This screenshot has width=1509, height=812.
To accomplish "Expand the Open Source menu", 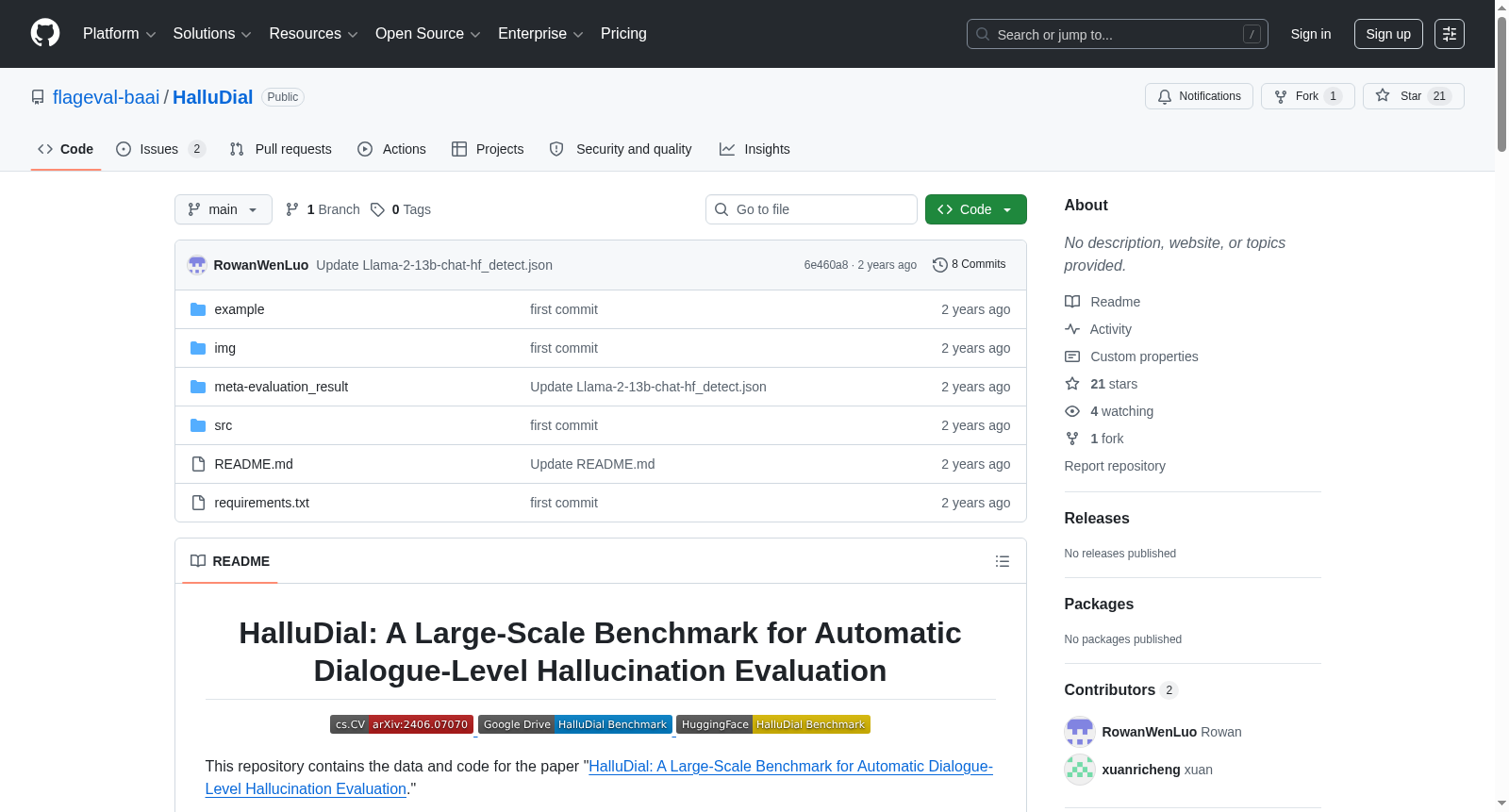I will coord(427,34).
